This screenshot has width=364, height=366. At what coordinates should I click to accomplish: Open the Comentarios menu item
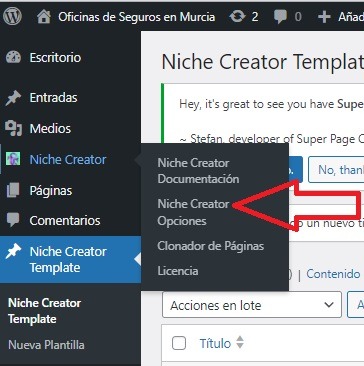[65, 220]
